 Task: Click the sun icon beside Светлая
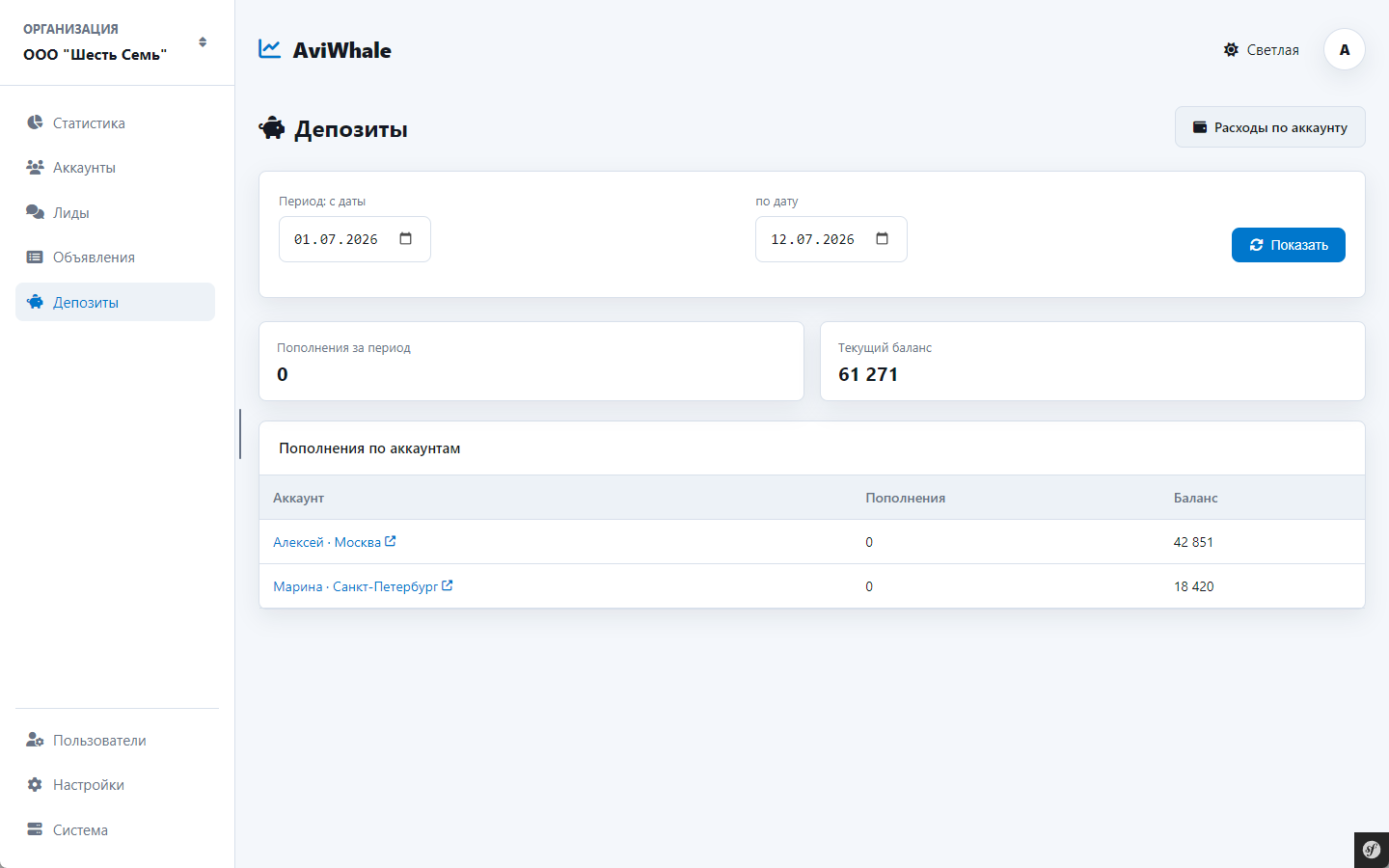[x=1231, y=50]
